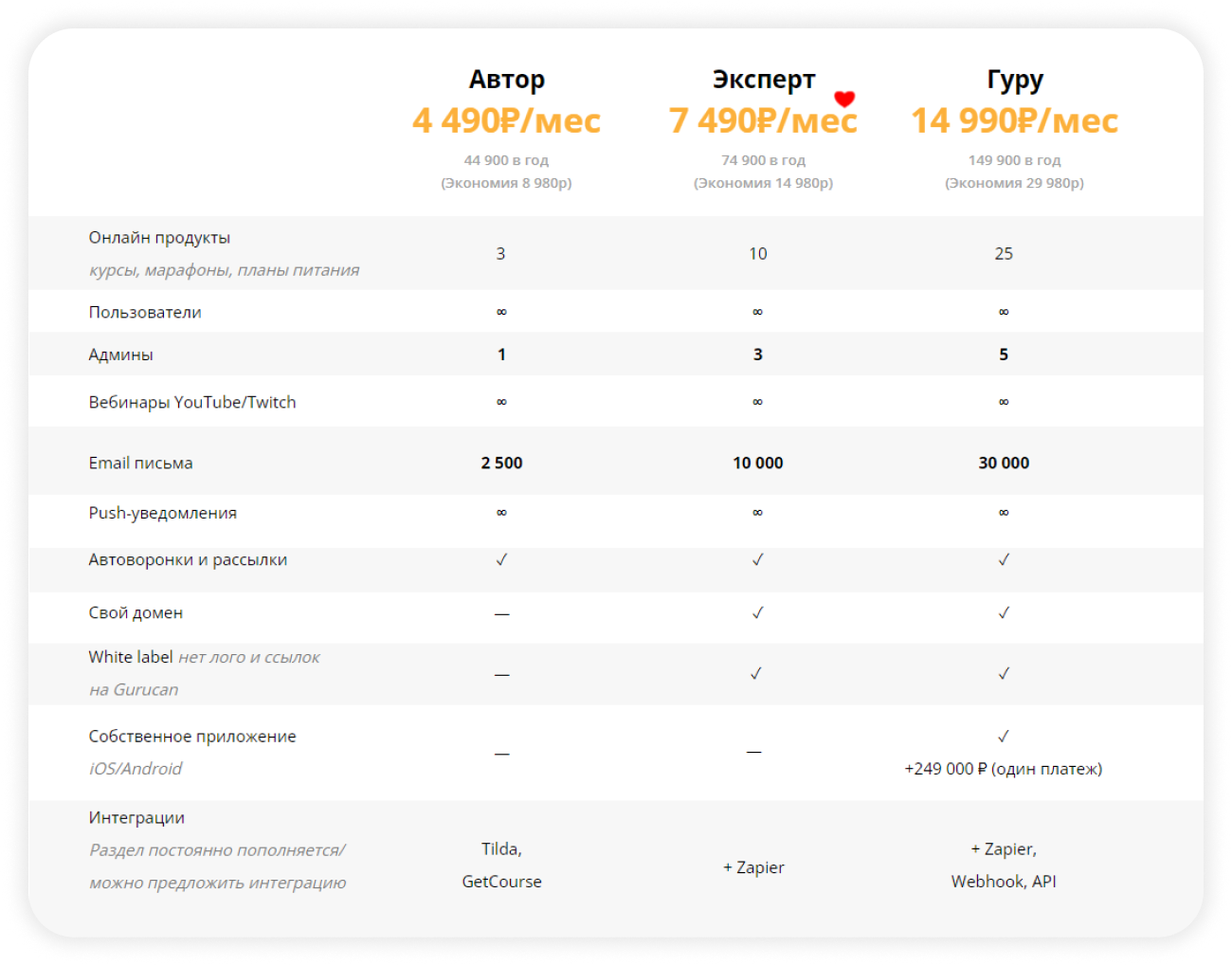Click the Свой домен row label
Image resolution: width=1232 pixels, height=966 pixels.
point(136,612)
